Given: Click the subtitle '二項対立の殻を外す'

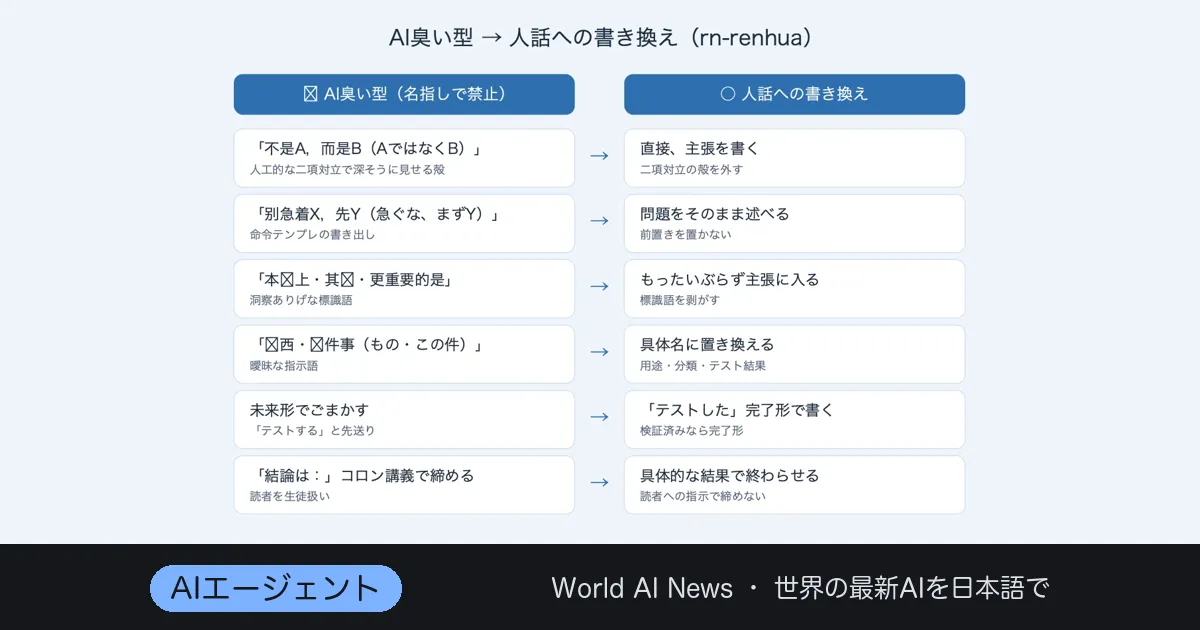Looking at the screenshot, I should [691, 170].
